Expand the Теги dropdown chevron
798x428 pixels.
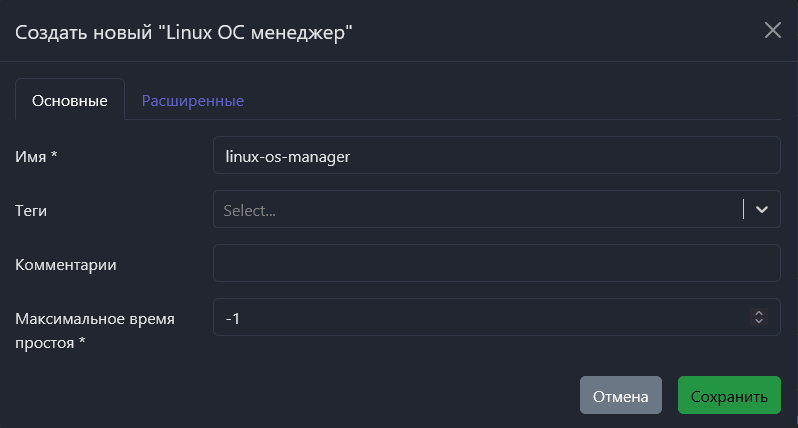(762, 209)
